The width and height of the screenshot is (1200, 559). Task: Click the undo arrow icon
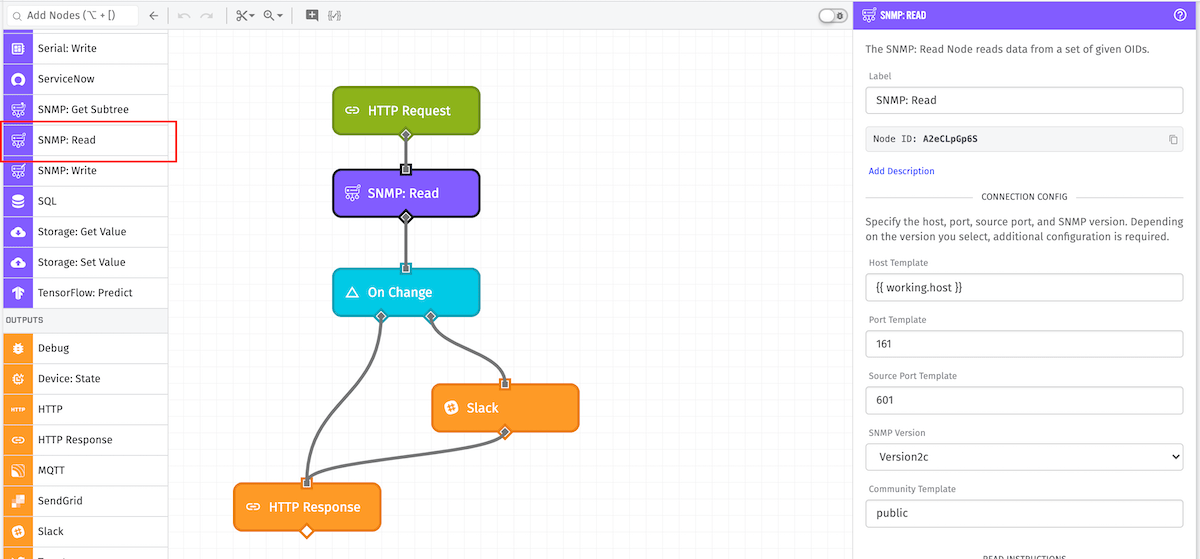[184, 16]
